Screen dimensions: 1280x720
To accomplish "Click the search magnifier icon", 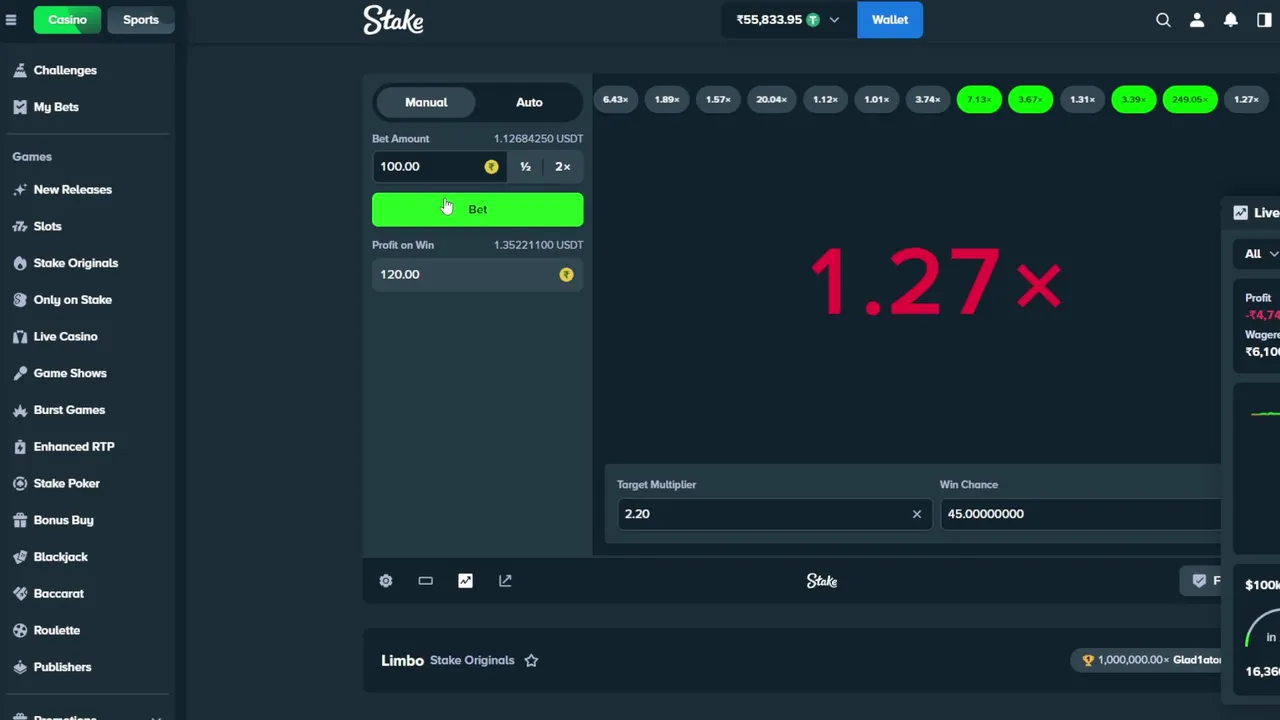I will tap(1163, 20).
